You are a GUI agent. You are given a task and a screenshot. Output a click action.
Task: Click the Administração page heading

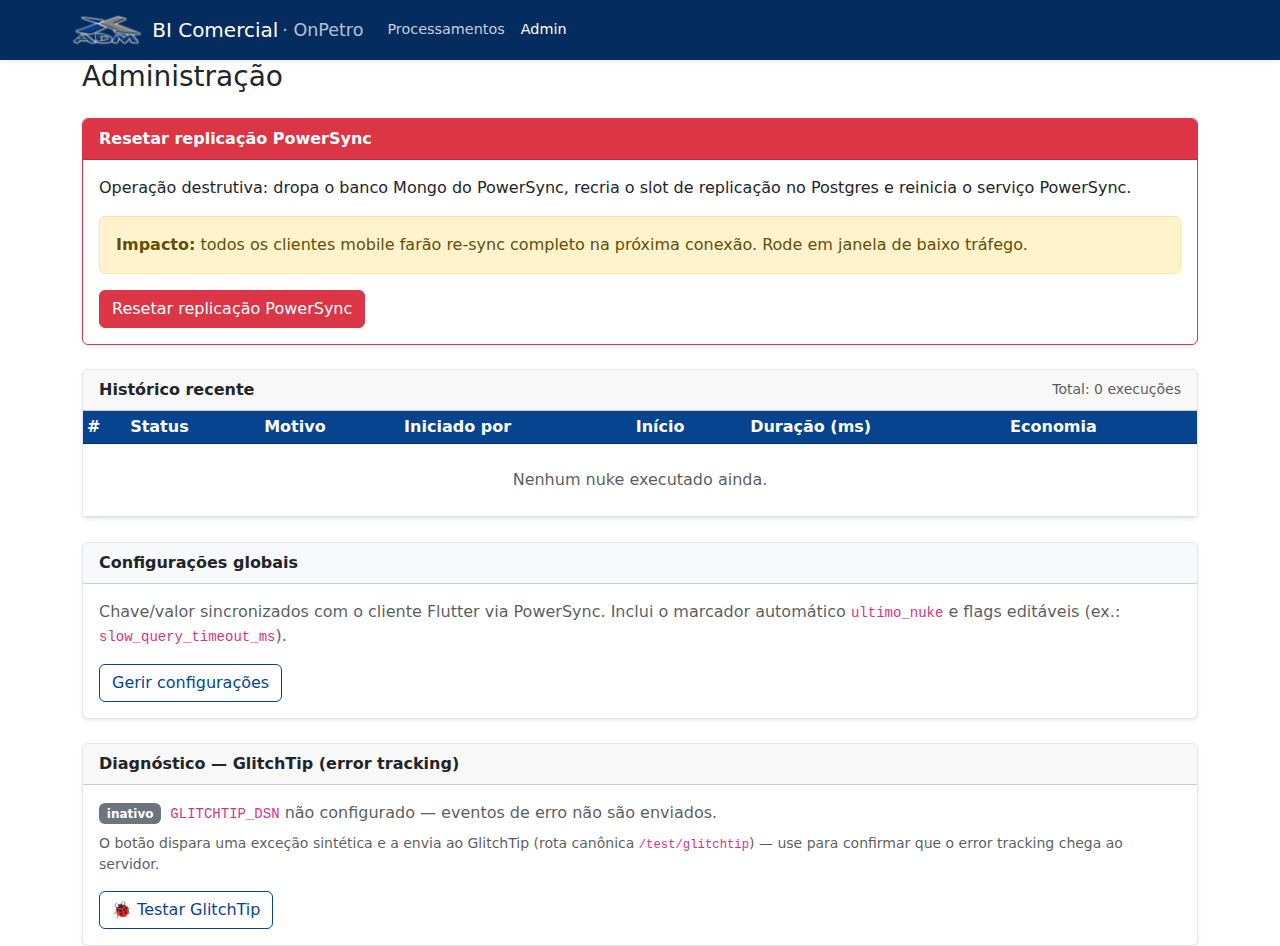tap(182, 77)
